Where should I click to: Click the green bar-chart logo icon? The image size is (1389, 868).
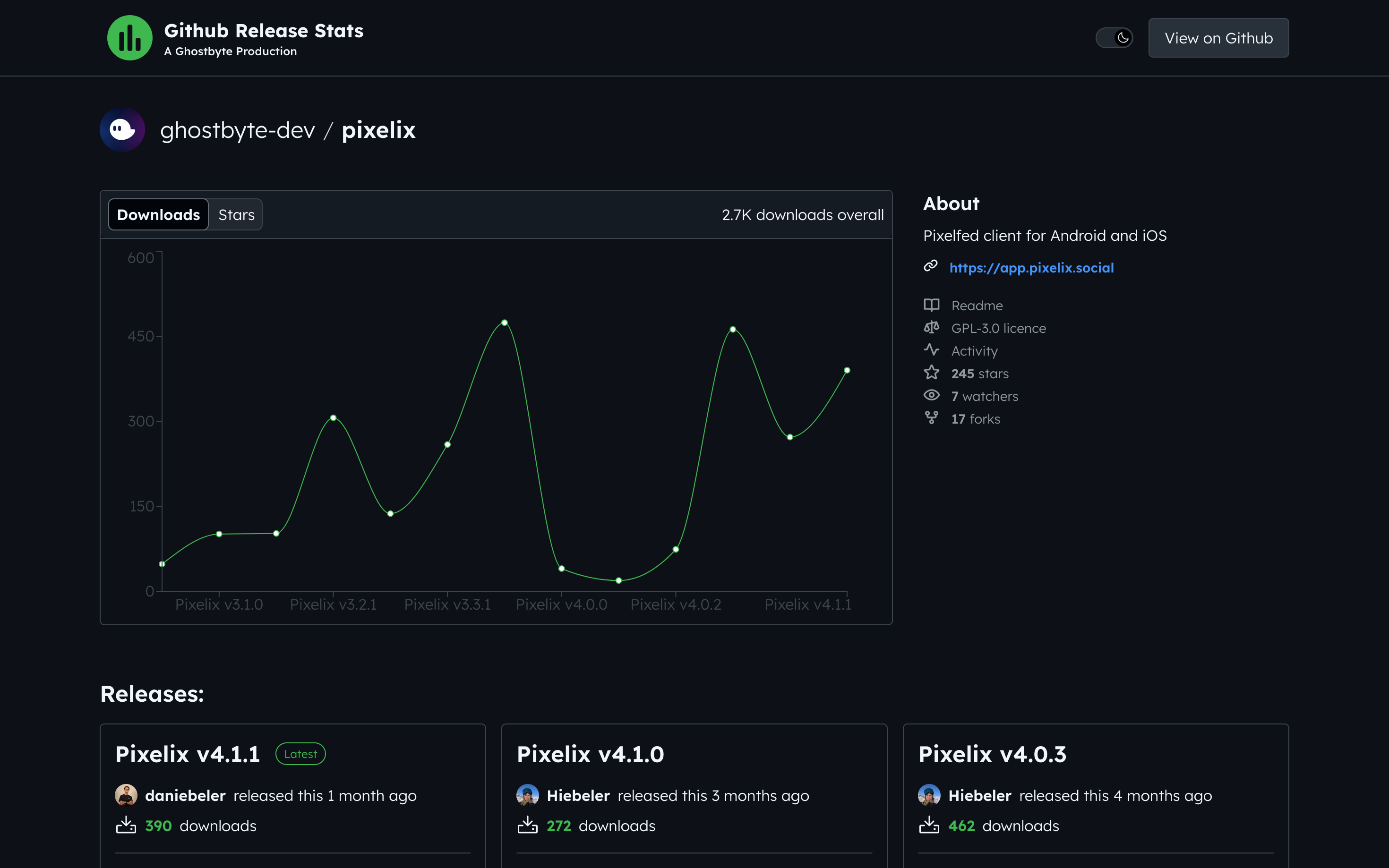pyautogui.click(x=130, y=38)
